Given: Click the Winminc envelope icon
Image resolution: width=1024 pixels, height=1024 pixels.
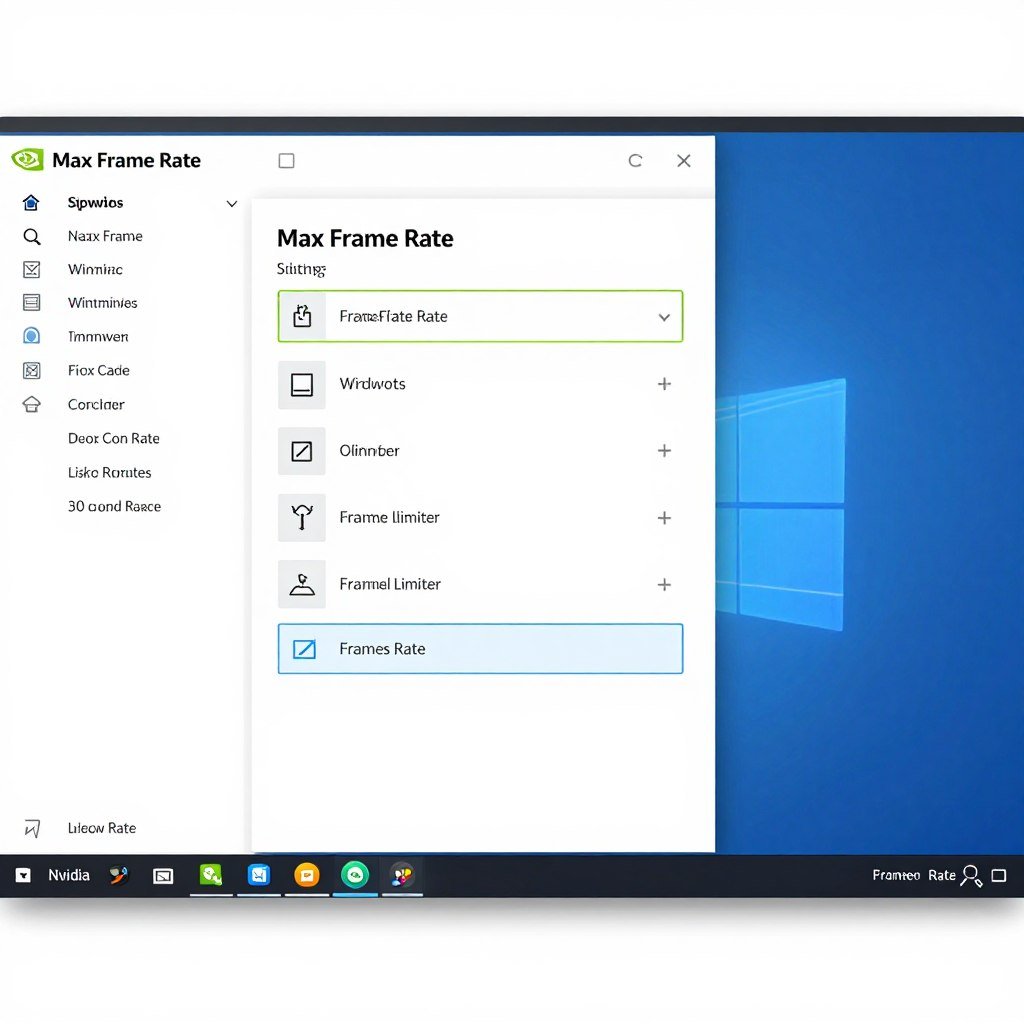Looking at the screenshot, I should click(31, 269).
